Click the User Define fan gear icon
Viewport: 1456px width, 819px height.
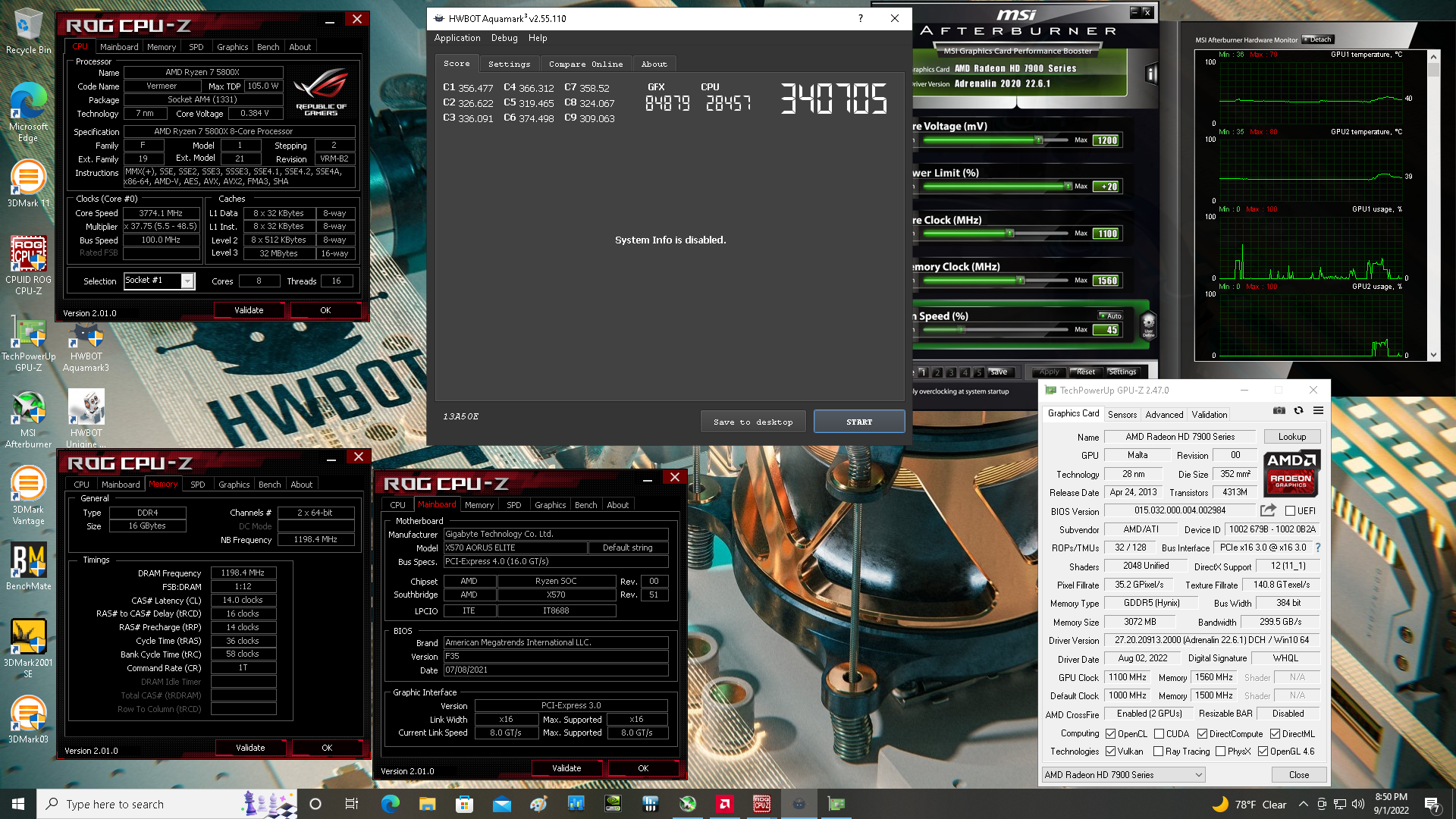pyautogui.click(x=1148, y=325)
